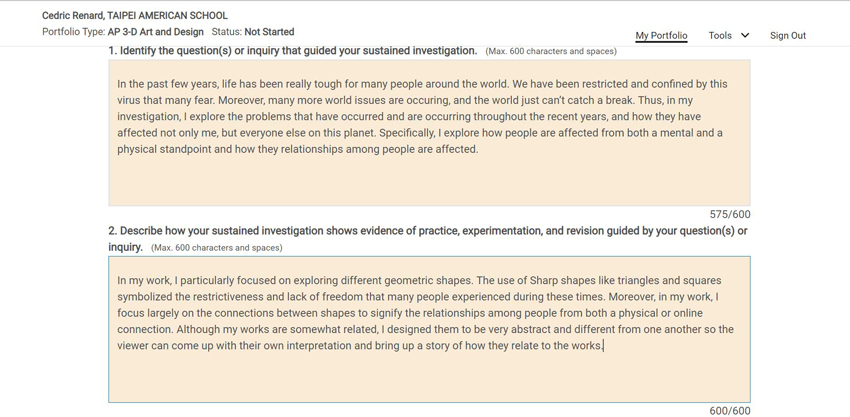Click the 'Max. 600 characters' hint for question 1

551,52
